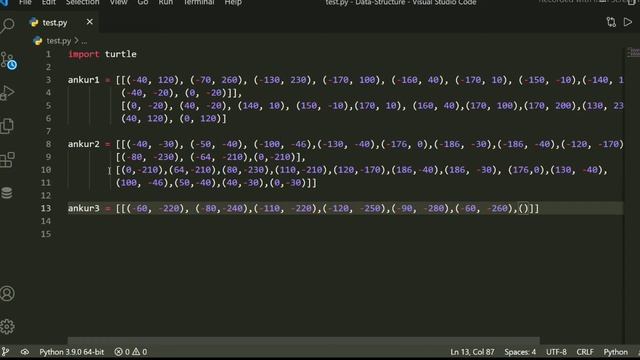The width and height of the screenshot is (640, 360).
Task: Open the Selection menu
Action: 82,2
